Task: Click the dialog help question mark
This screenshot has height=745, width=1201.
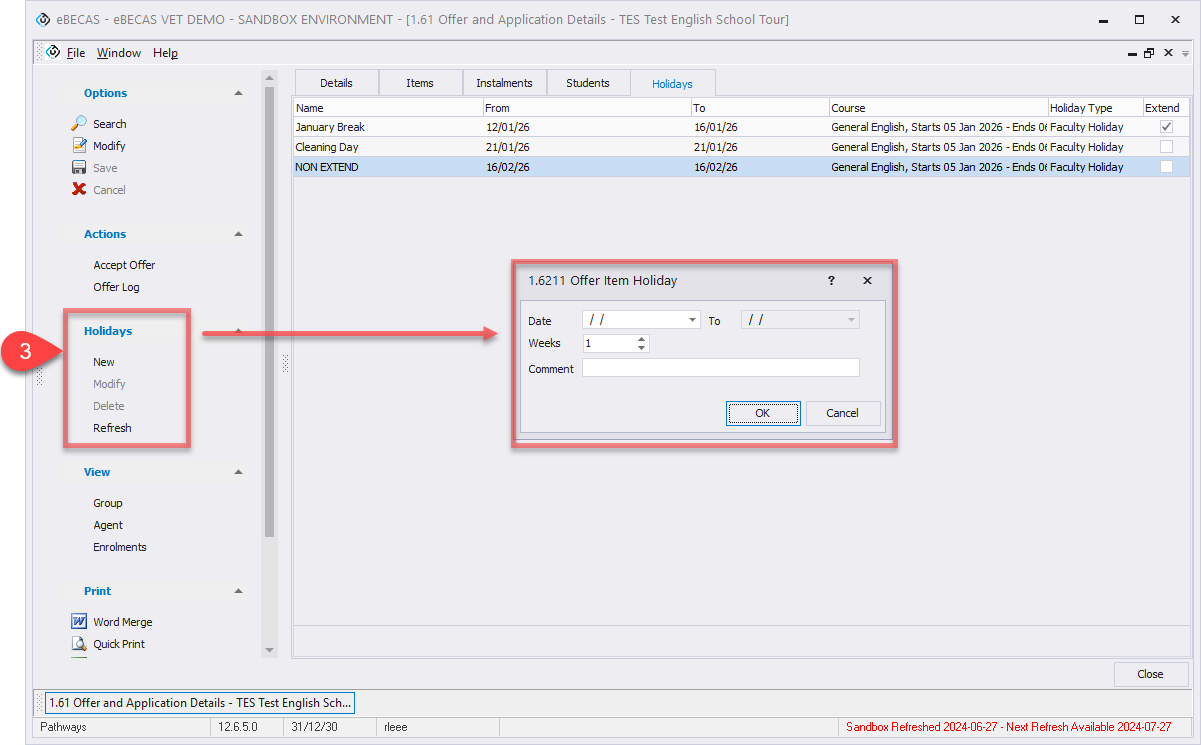Action: [831, 281]
